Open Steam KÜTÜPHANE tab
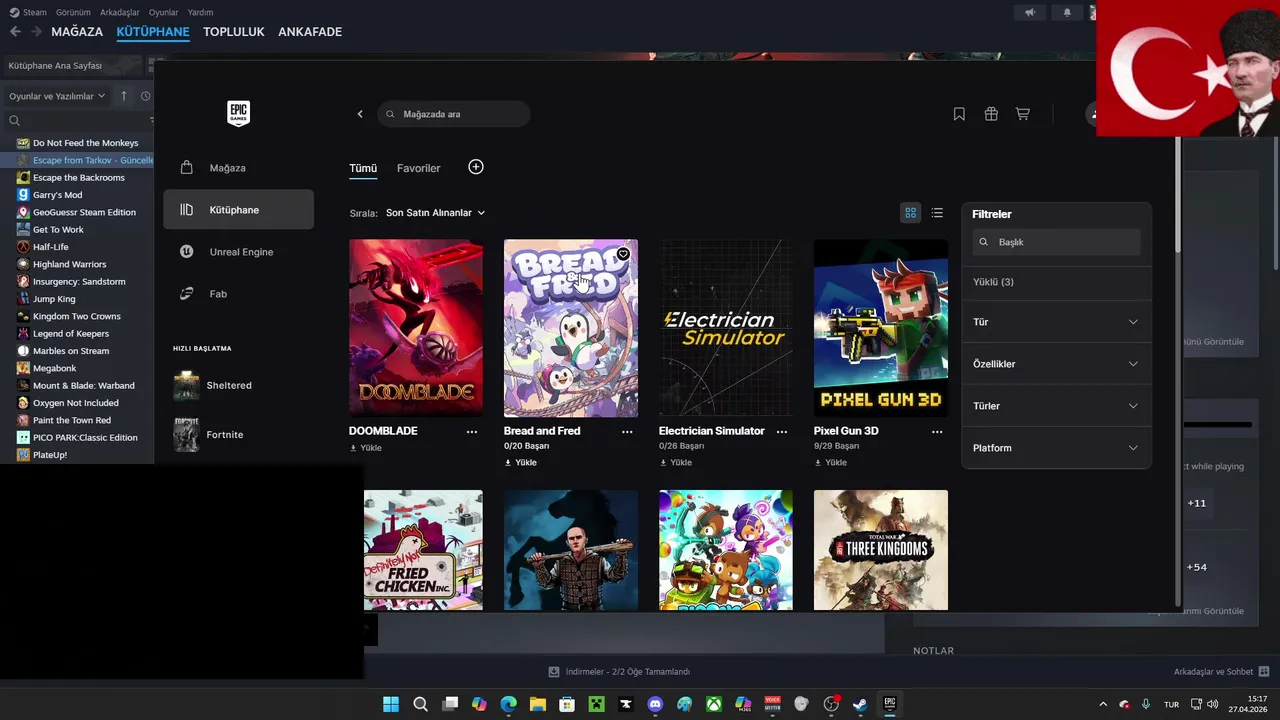1280x720 pixels. tap(153, 32)
